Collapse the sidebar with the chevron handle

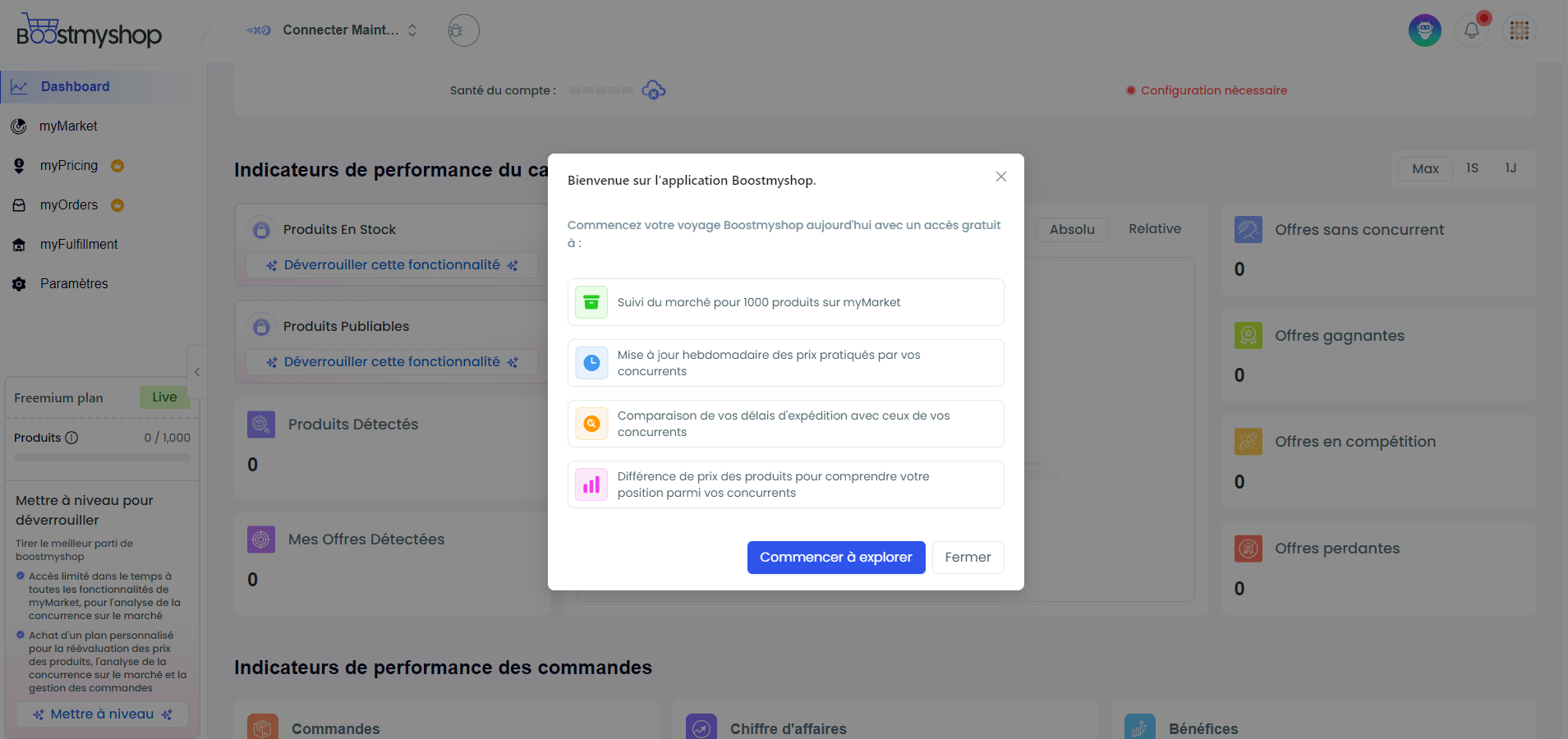tap(197, 372)
